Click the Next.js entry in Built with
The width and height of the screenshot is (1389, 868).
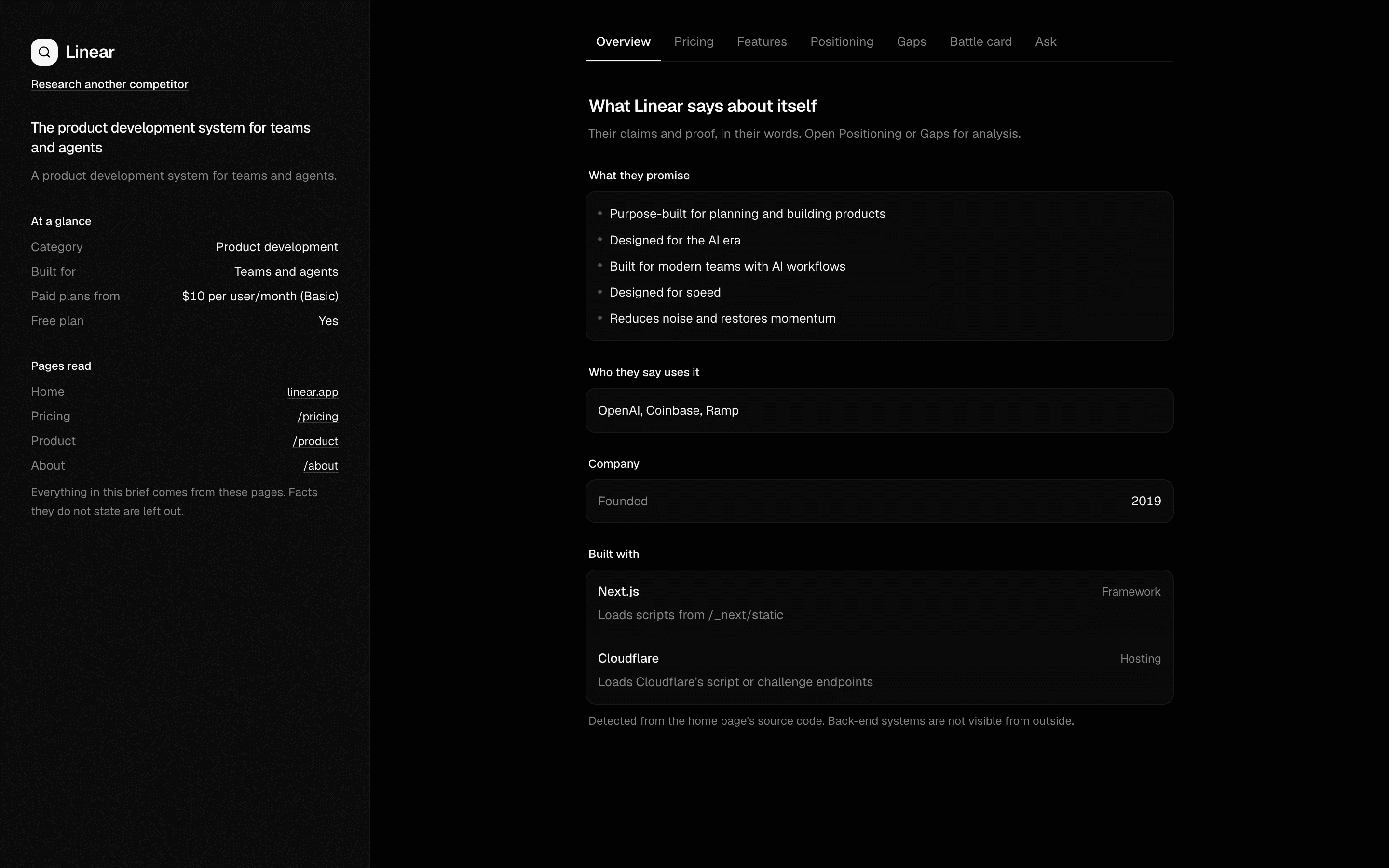point(879,603)
